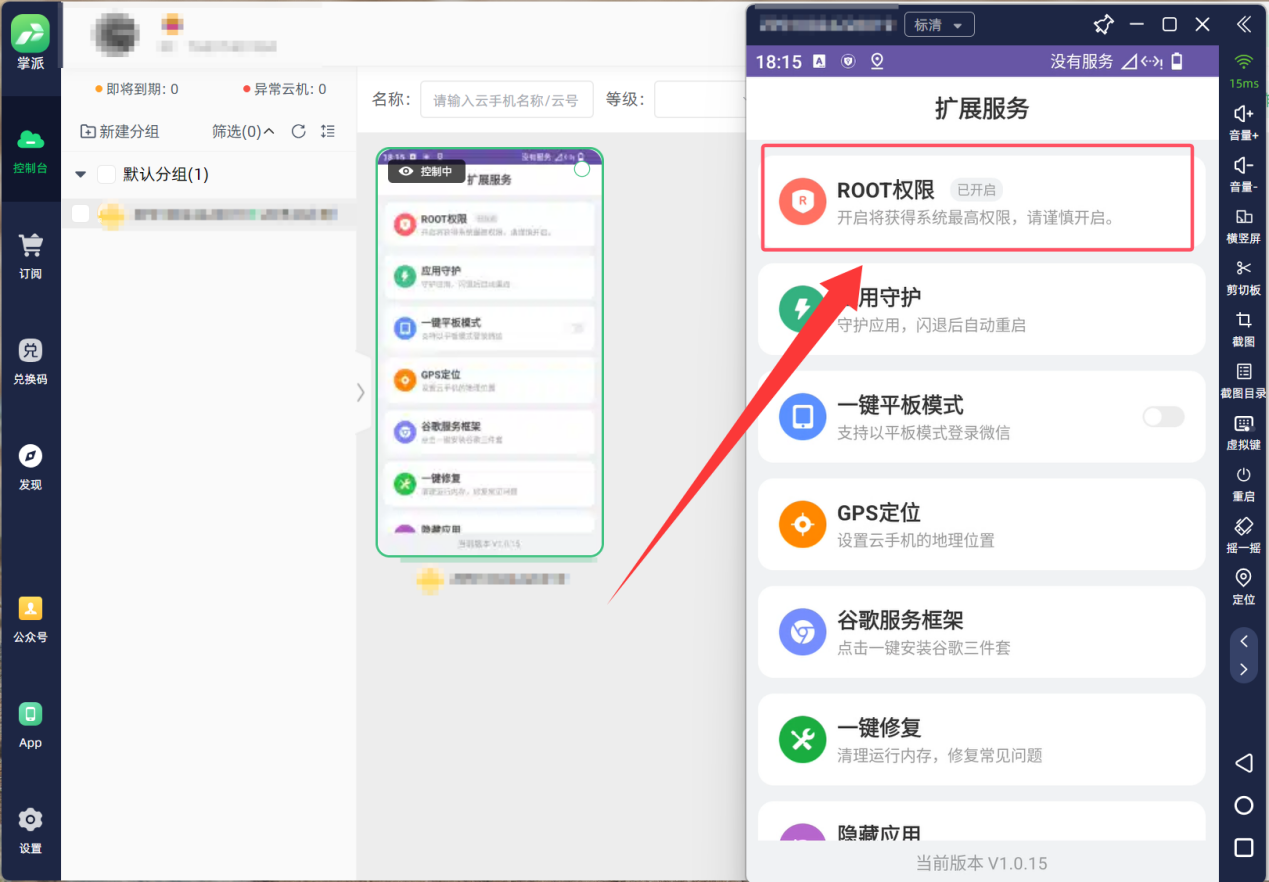Click the 控制中 eye badge
Screen dimensions: 1269x882
click(426, 171)
